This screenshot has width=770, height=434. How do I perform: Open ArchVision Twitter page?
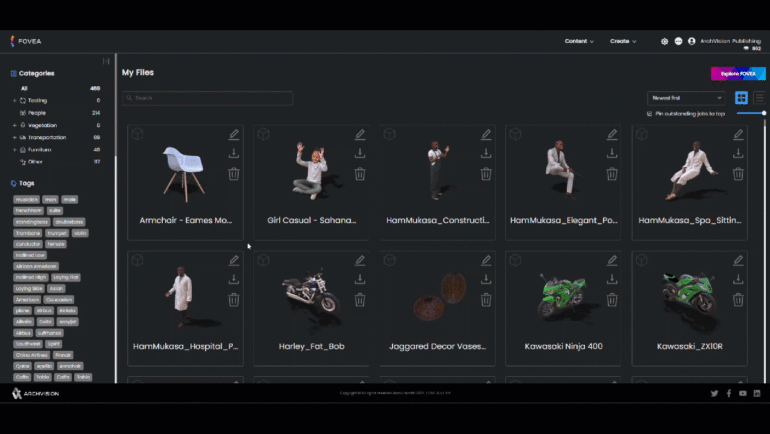coord(715,393)
